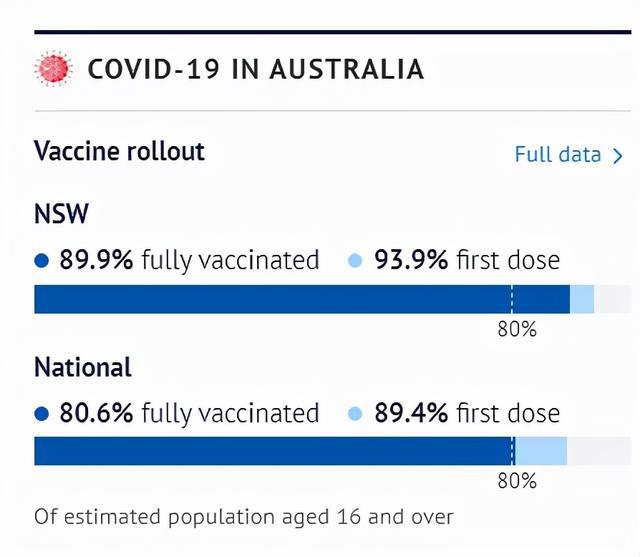Click the National light blue first dose segment

541,451
